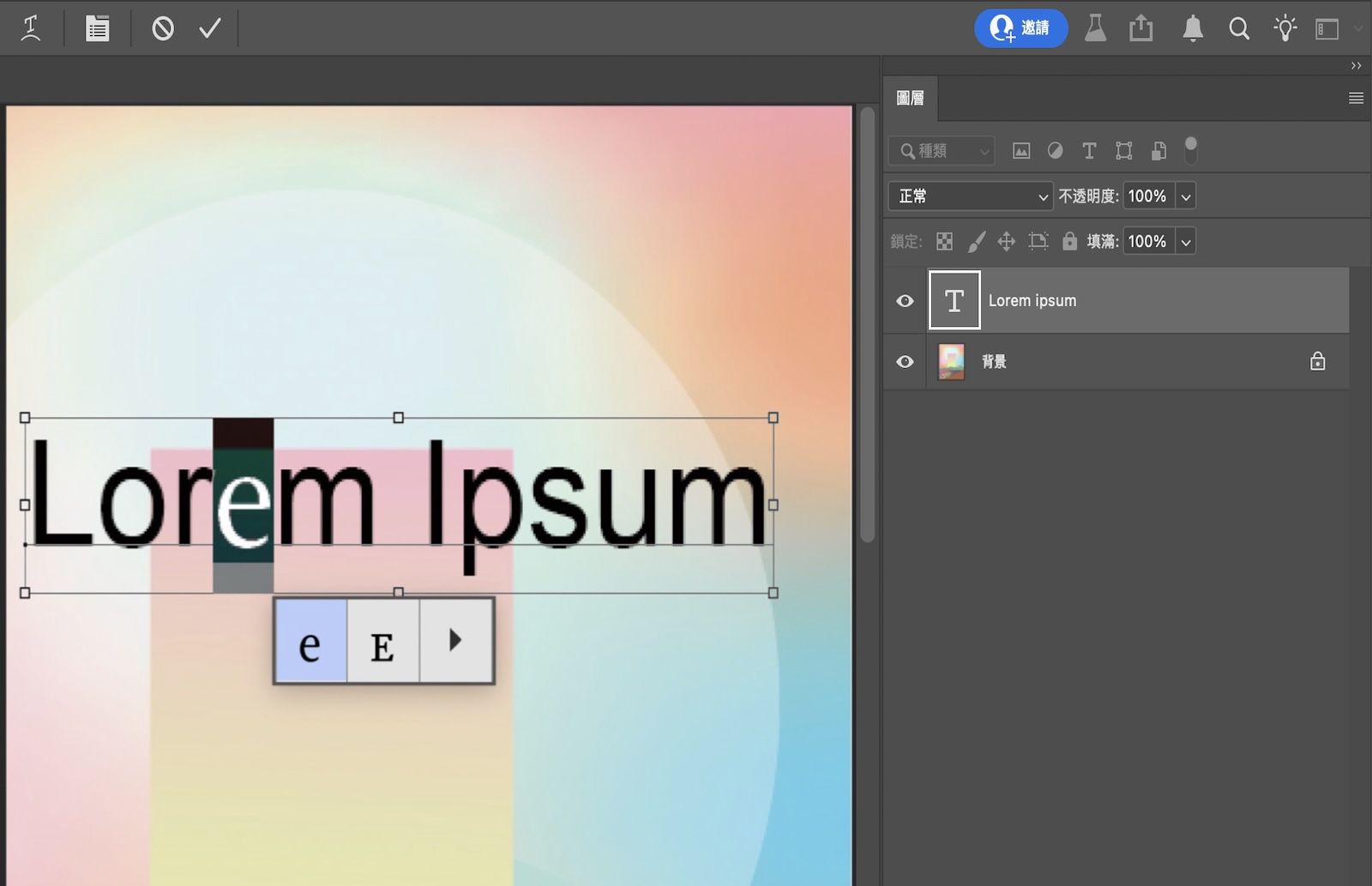Viewport: 1372px width, 886px height.
Task: Cancel the current text edits
Action: pyautogui.click(x=163, y=28)
